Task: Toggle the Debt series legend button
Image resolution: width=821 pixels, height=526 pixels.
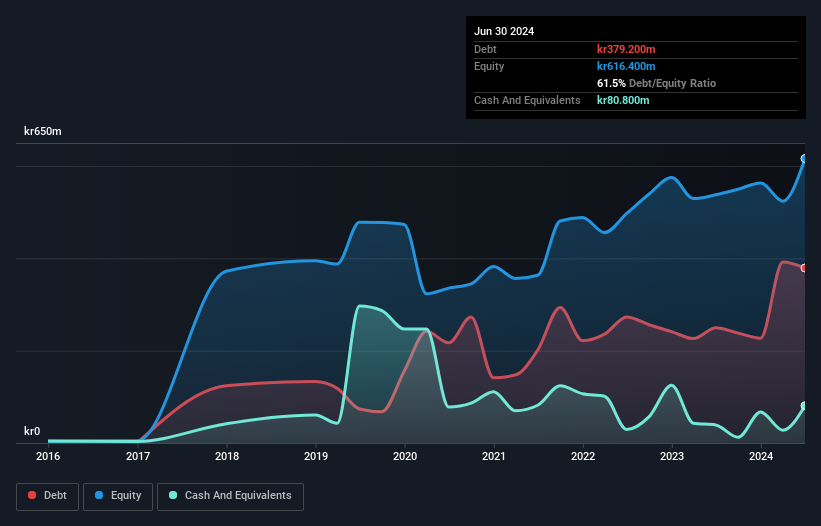Action: coord(48,496)
